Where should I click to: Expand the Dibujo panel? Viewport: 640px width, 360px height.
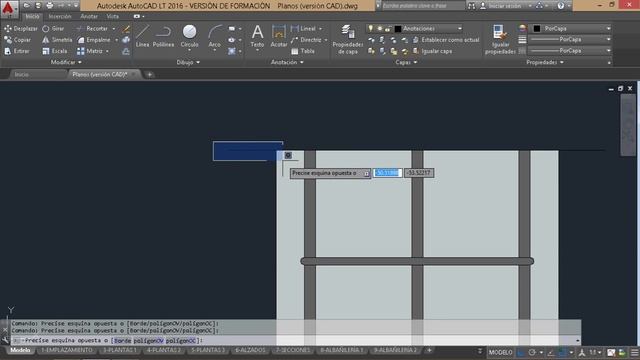[188, 62]
